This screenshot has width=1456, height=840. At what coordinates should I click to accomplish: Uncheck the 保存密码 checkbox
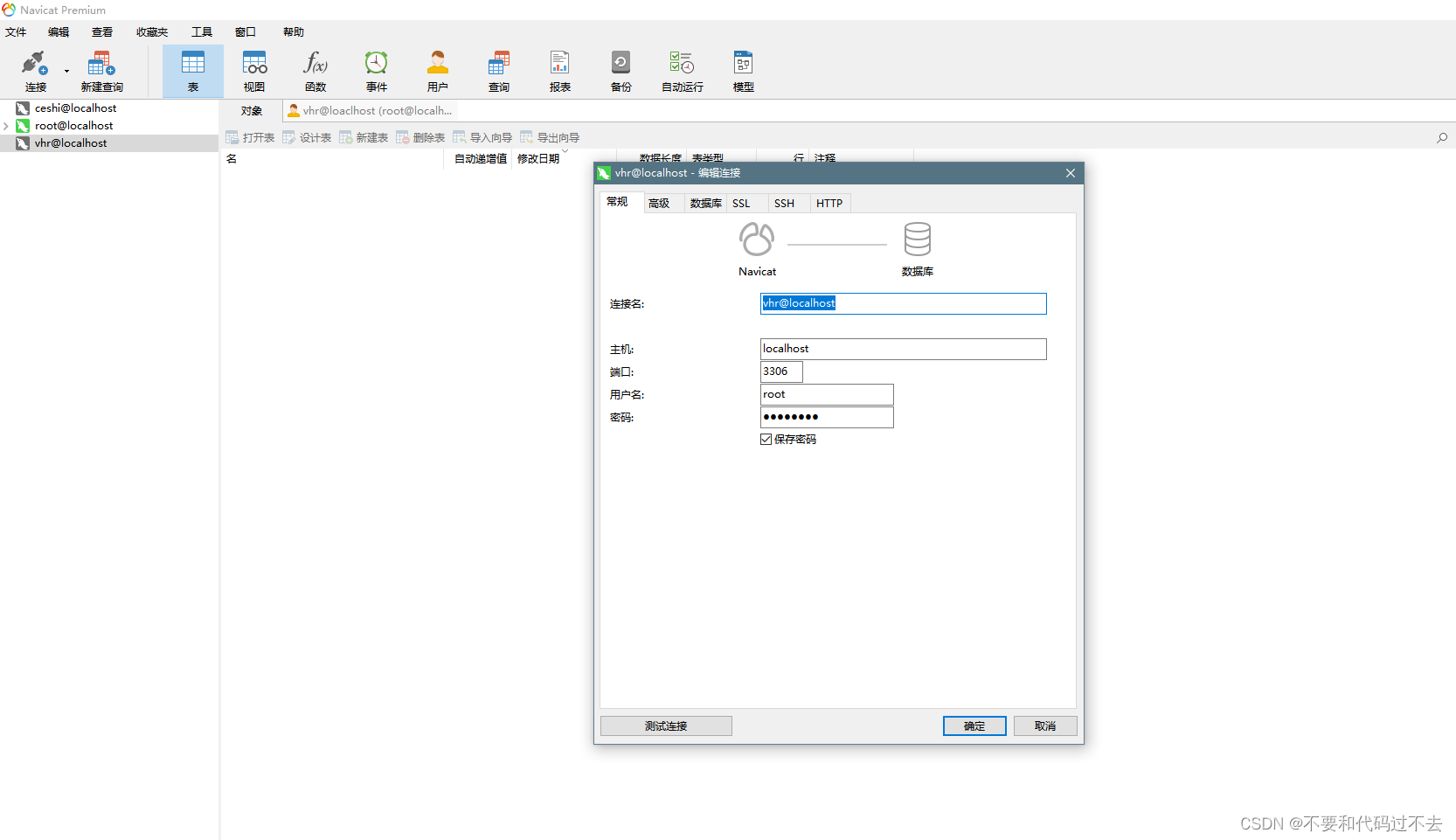tap(766, 439)
